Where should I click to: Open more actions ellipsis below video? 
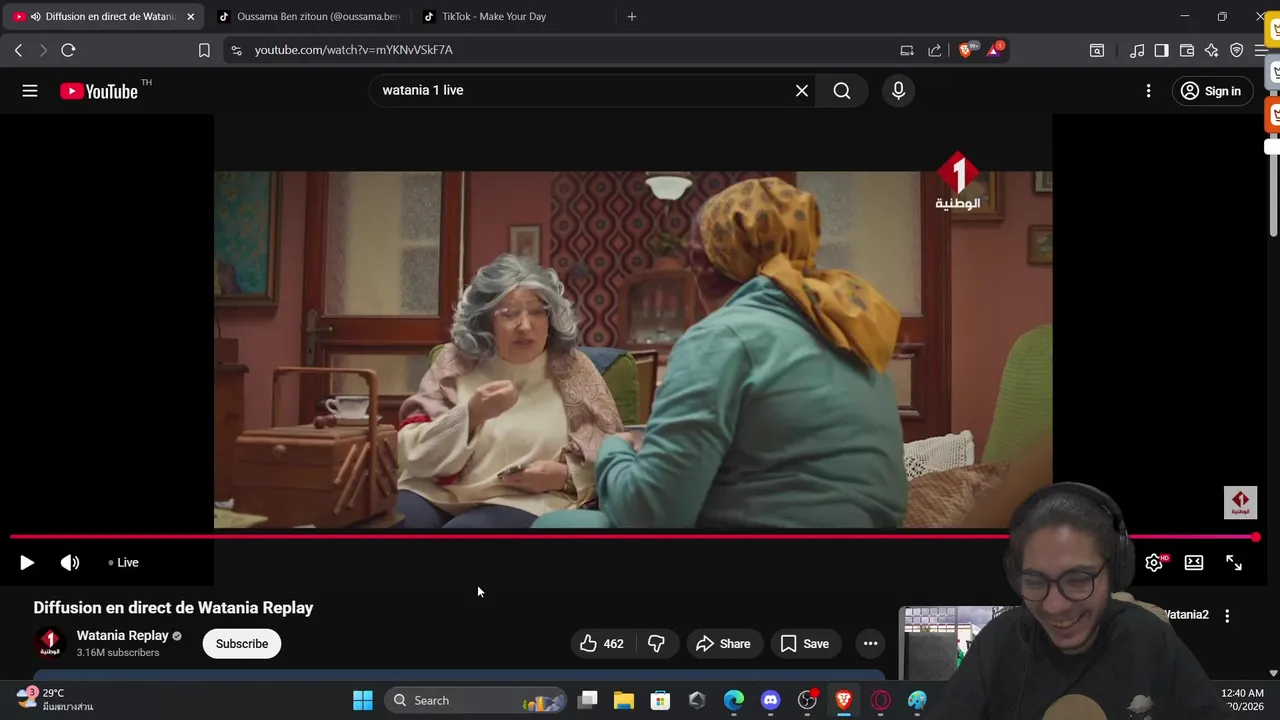coord(870,644)
